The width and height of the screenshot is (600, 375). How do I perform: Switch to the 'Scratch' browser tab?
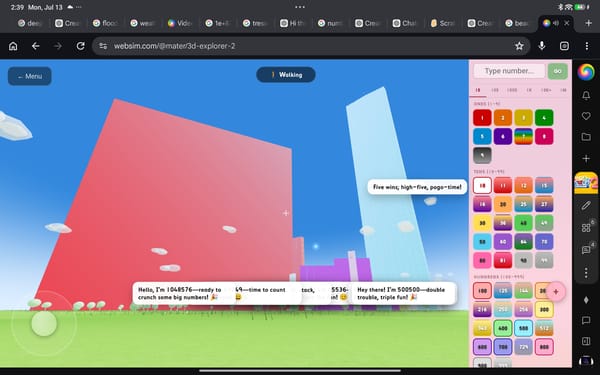tap(442, 23)
